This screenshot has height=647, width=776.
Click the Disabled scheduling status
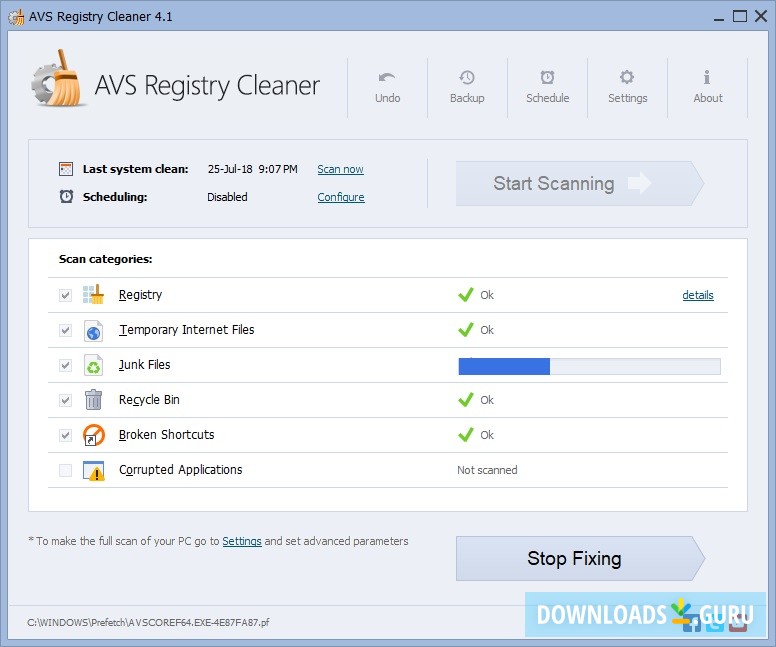(x=227, y=197)
